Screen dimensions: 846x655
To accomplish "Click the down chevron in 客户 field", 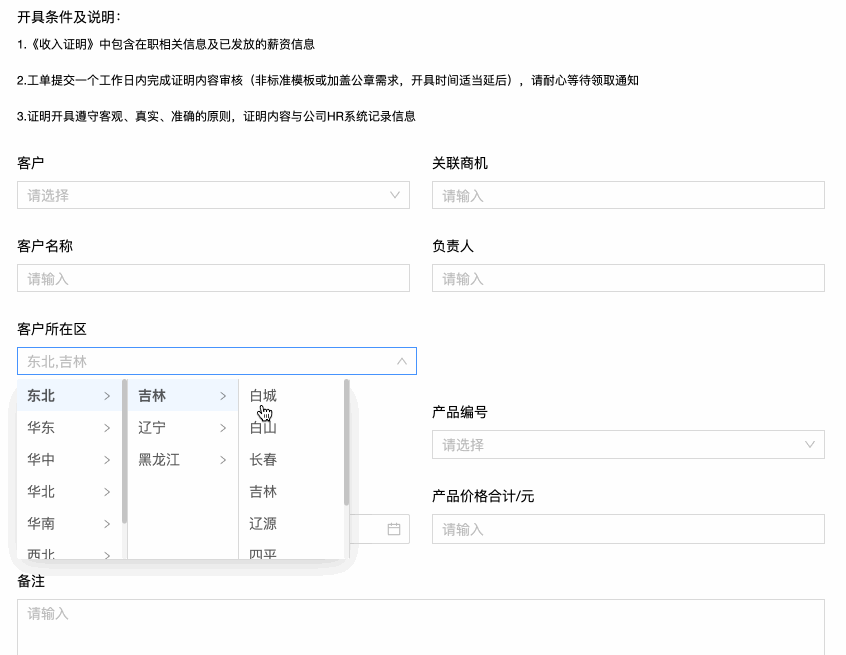I will (x=395, y=195).
